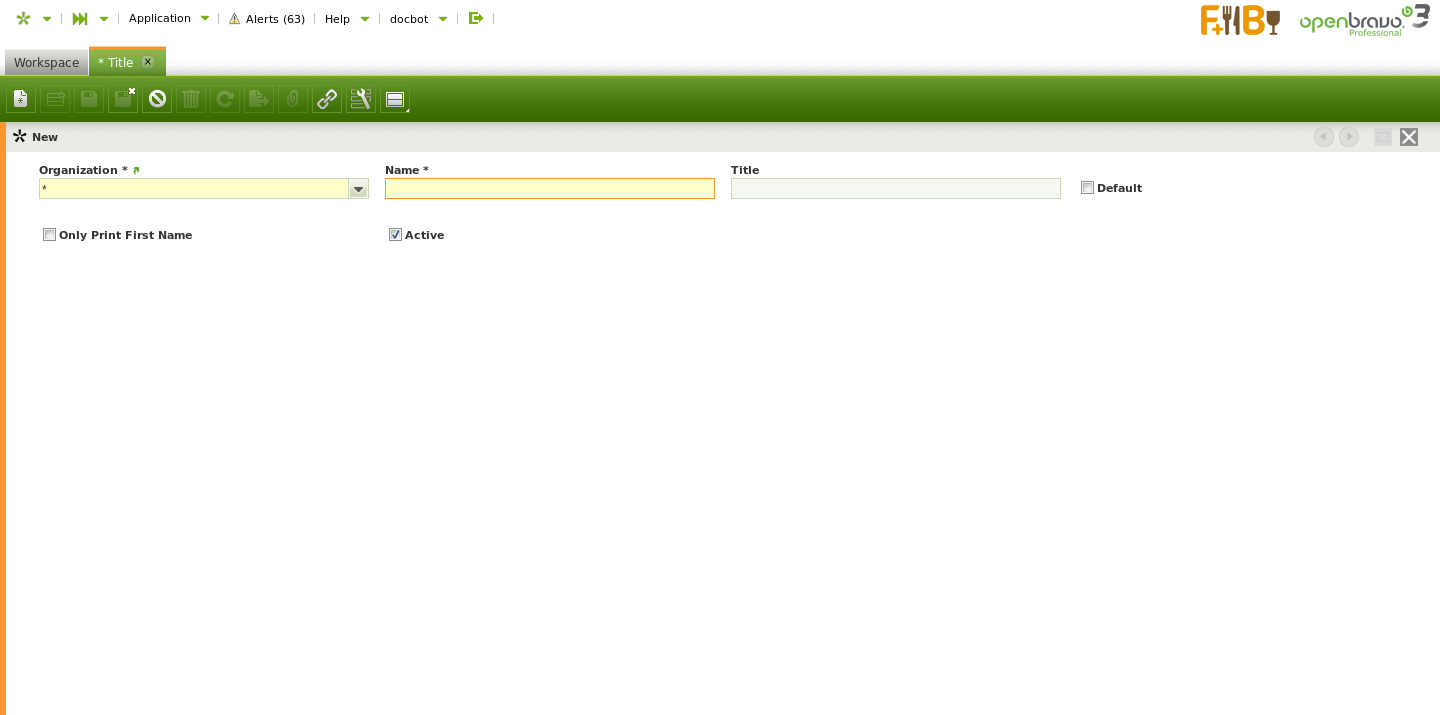Cancel changes using the Undo toolbar icon
The width and height of the screenshot is (1440, 715).
157,99
